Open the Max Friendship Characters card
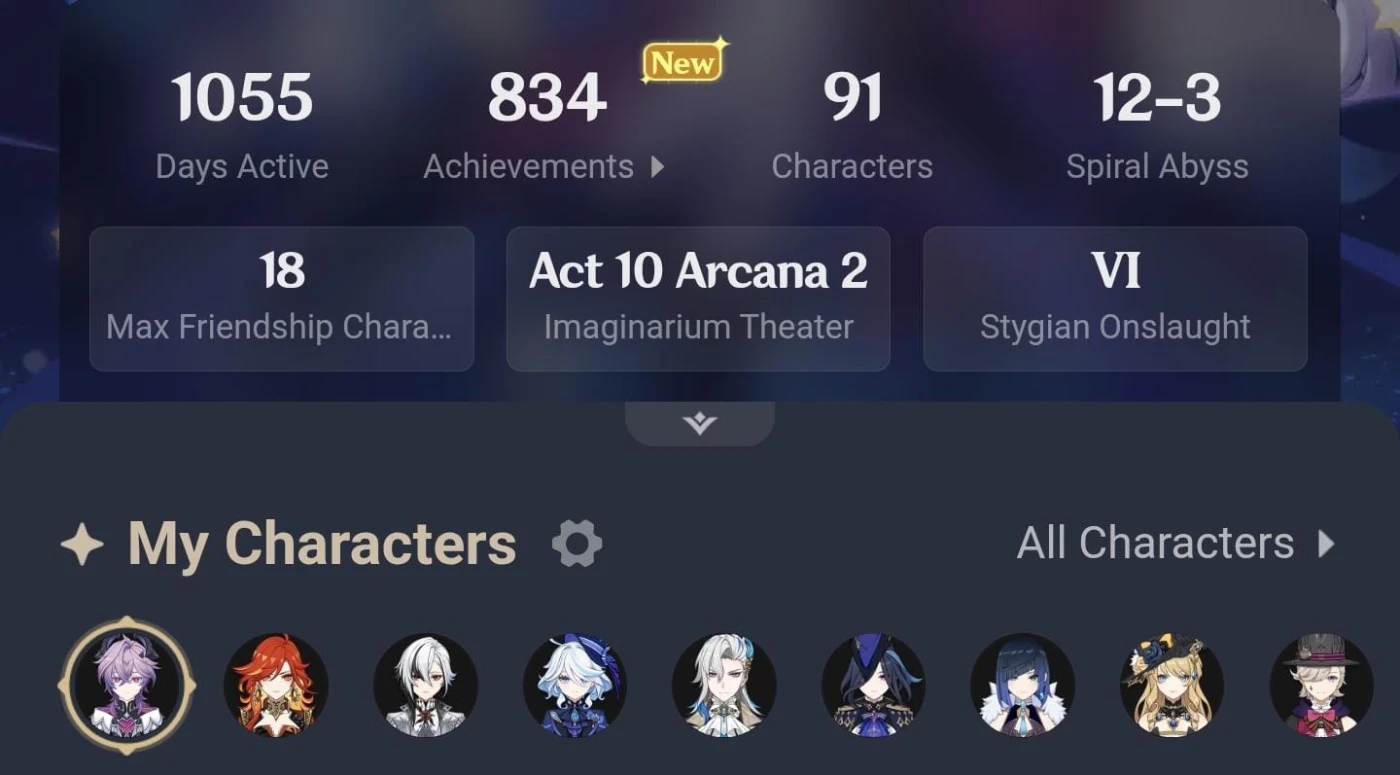1400x775 pixels. point(282,299)
